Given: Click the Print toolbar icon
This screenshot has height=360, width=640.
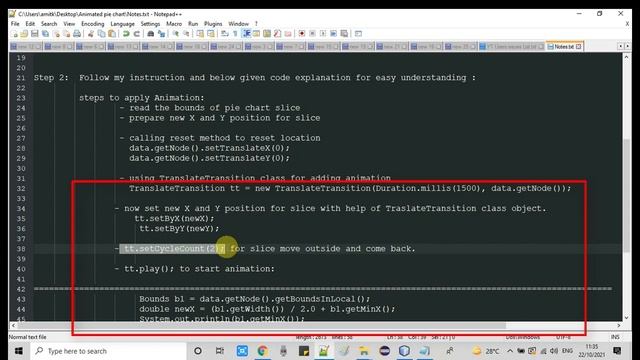Looking at the screenshot, I should tap(77, 33).
